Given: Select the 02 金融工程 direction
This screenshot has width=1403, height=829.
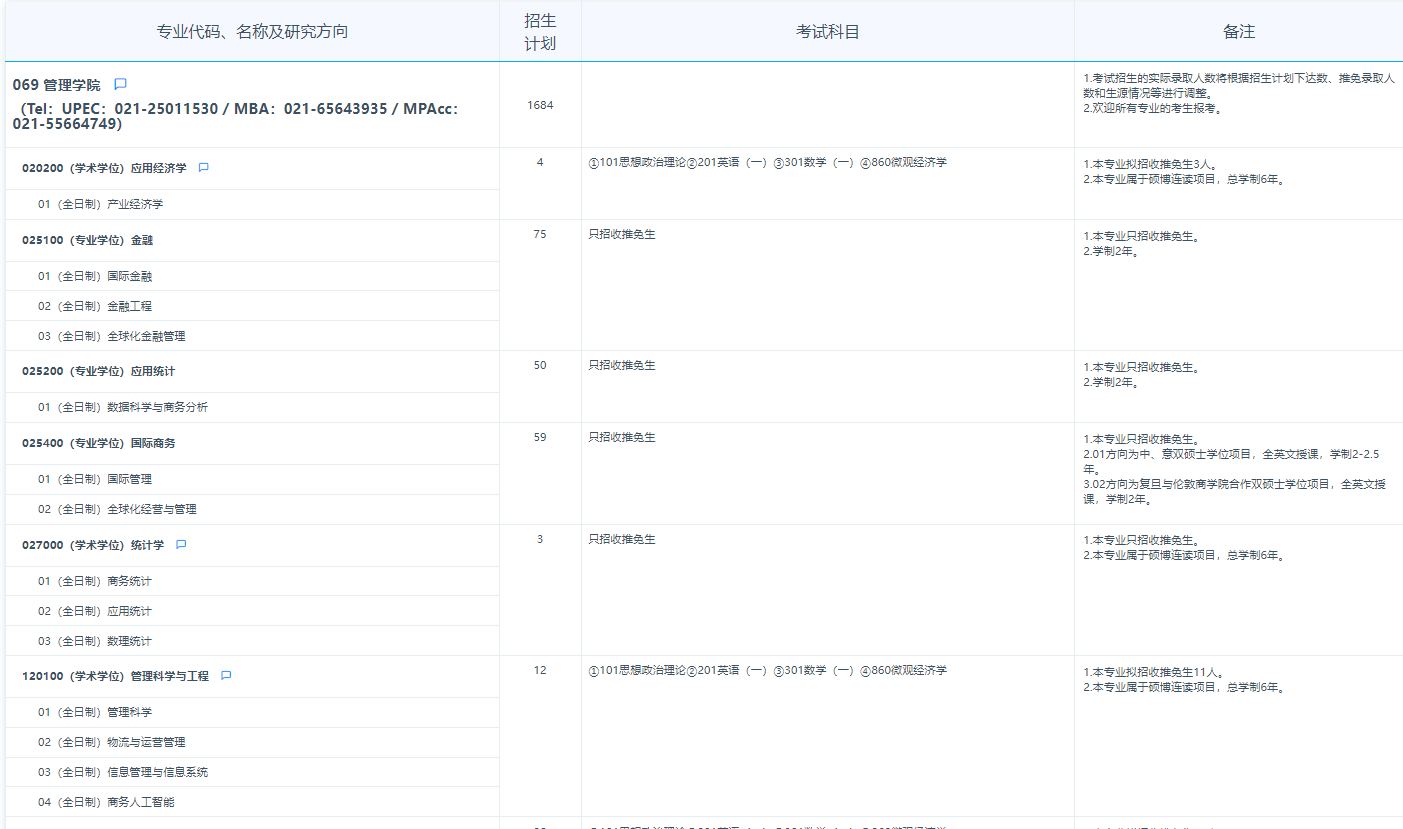Looking at the screenshot, I should click(95, 306).
